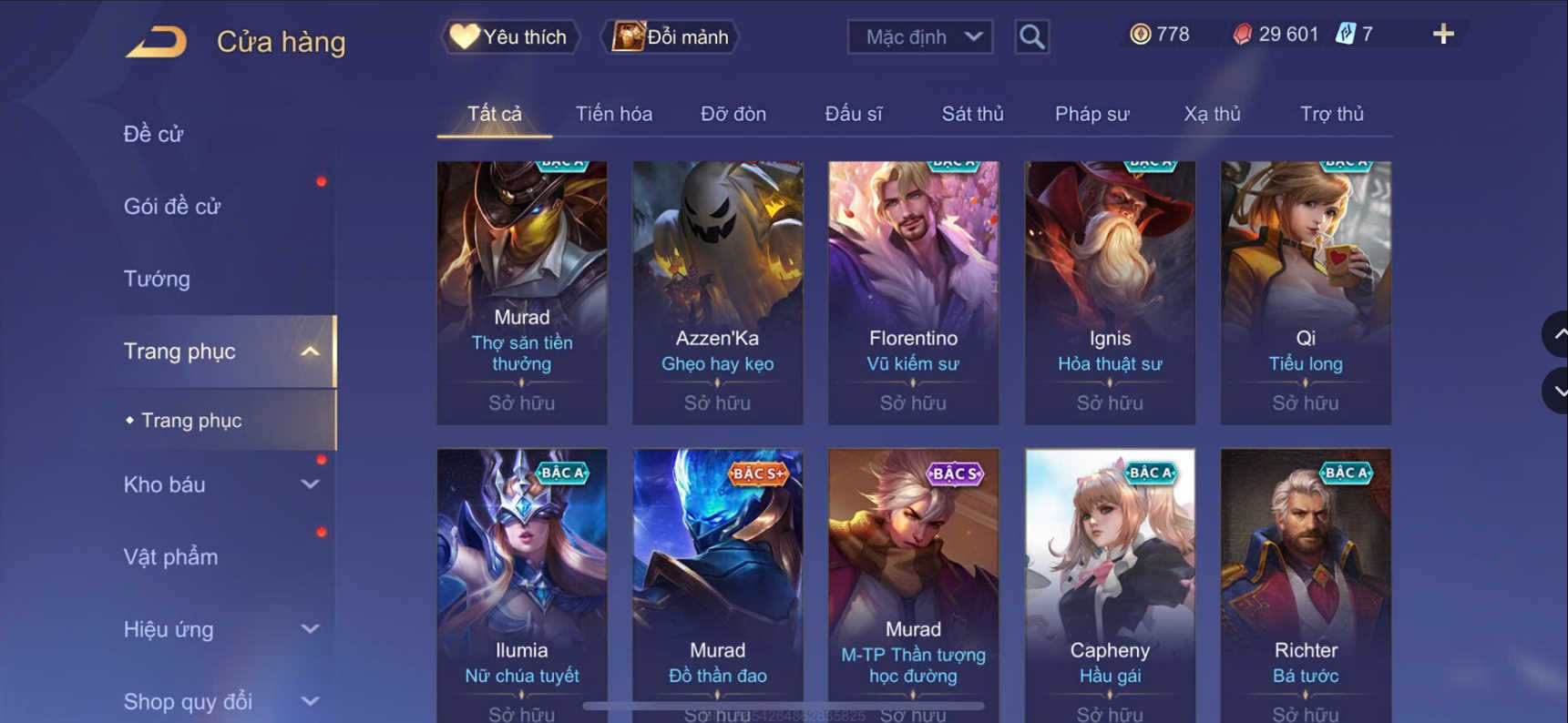
Task: Open the Mặc định sort dropdown
Action: [x=920, y=37]
